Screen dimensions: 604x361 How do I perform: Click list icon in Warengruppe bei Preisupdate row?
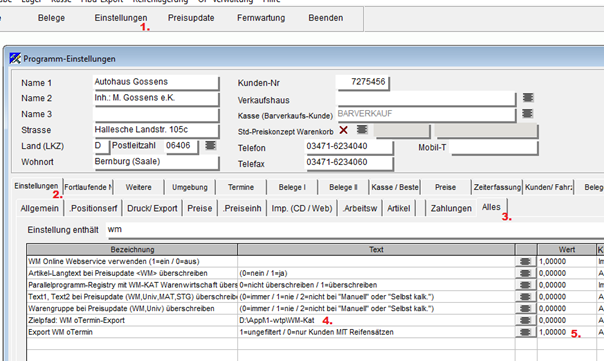click(x=525, y=309)
